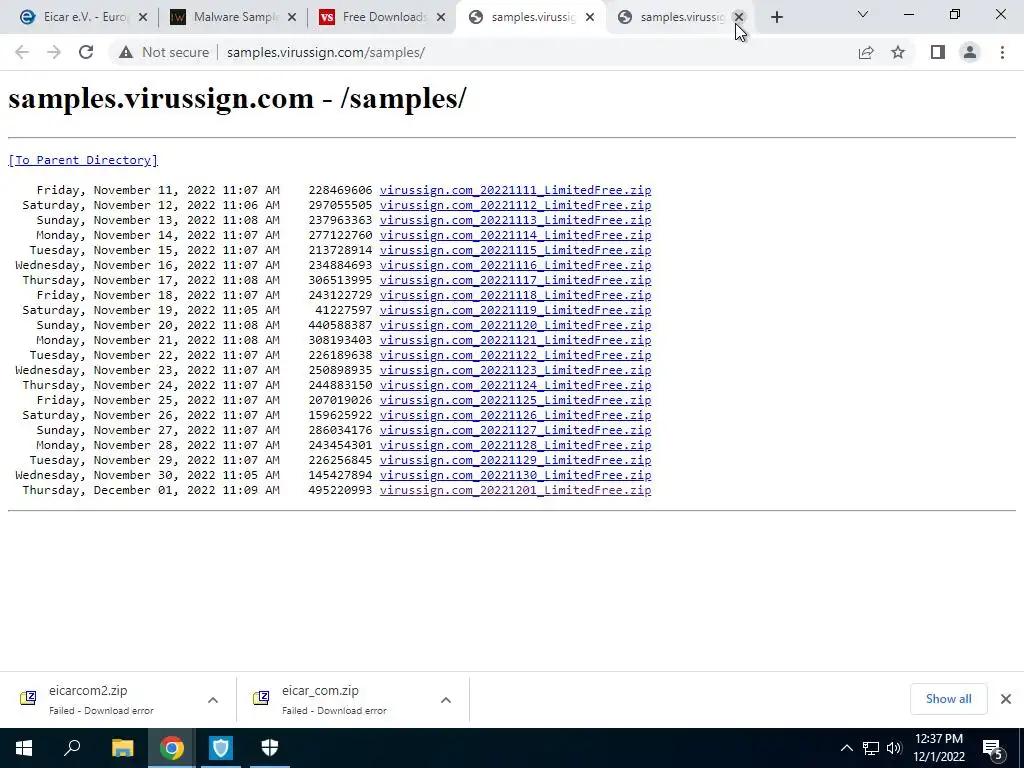This screenshot has height=768, width=1024.
Task: Download virussign.com_20221120_LimitedFree.zip
Action: tap(515, 325)
